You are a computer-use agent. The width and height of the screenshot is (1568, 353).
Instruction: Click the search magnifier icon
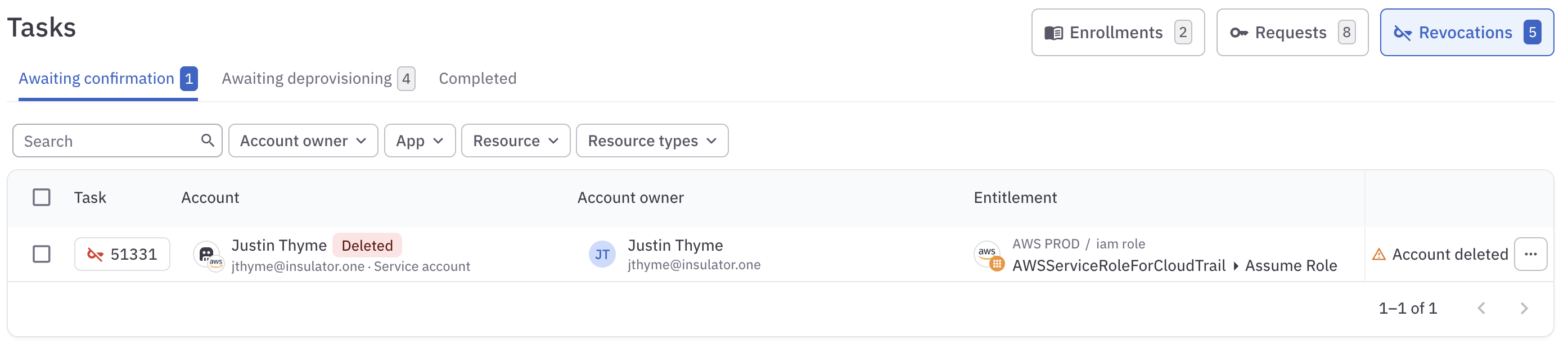[208, 141]
